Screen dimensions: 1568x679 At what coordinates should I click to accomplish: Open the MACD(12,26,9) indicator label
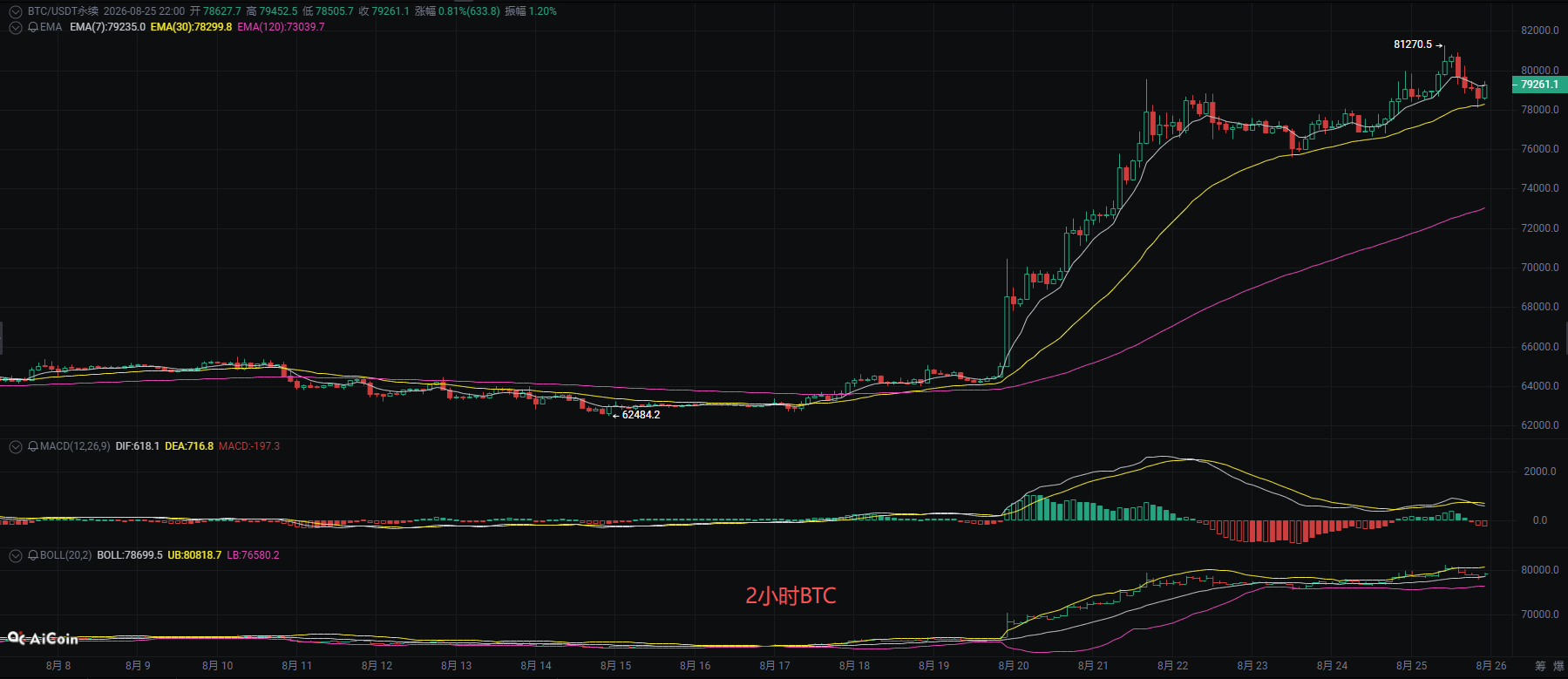[75, 446]
